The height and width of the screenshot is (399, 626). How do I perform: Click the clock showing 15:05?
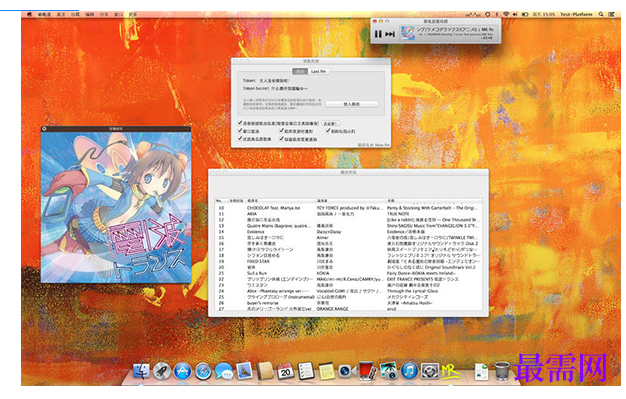pos(544,14)
